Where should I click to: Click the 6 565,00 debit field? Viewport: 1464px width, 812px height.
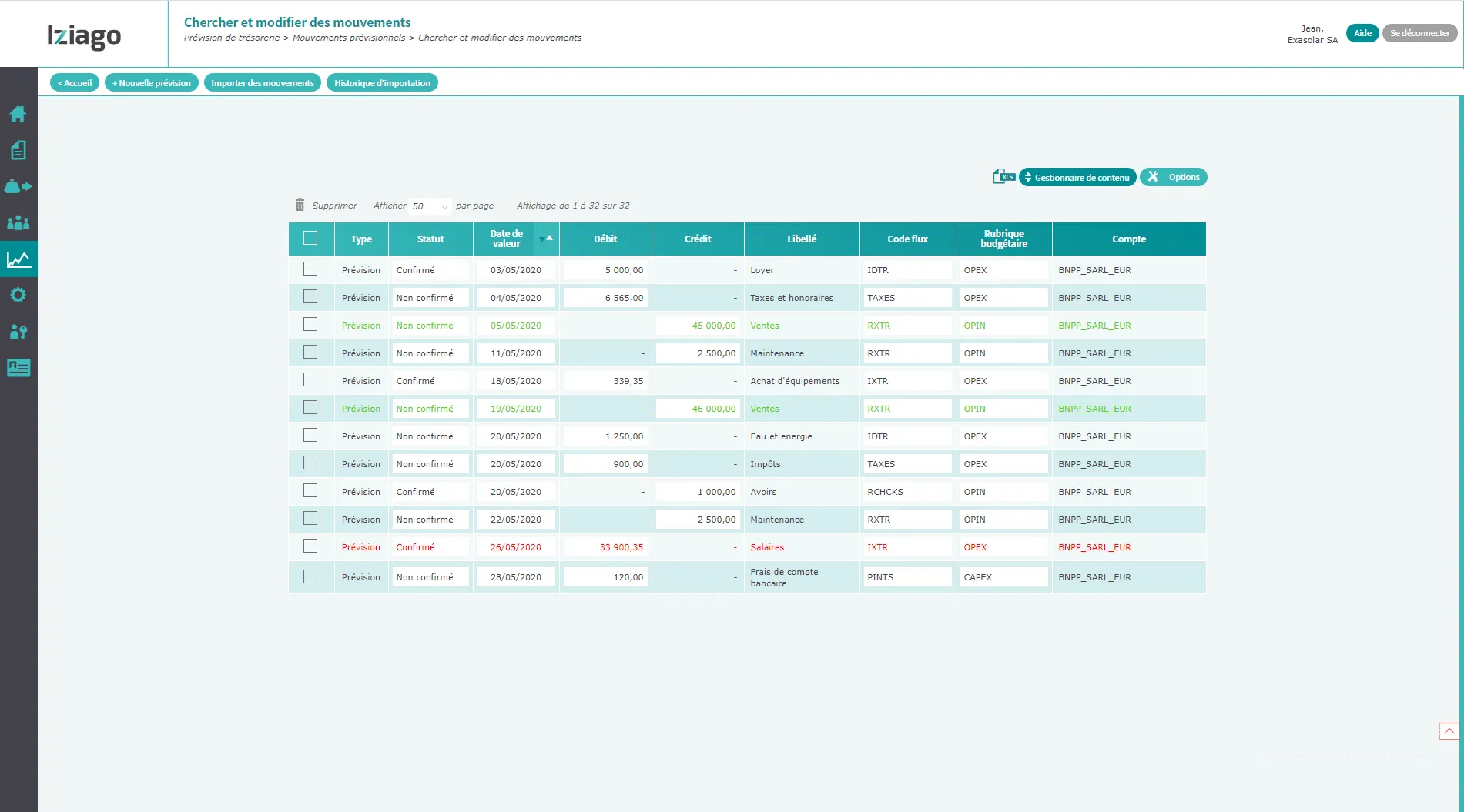605,298
